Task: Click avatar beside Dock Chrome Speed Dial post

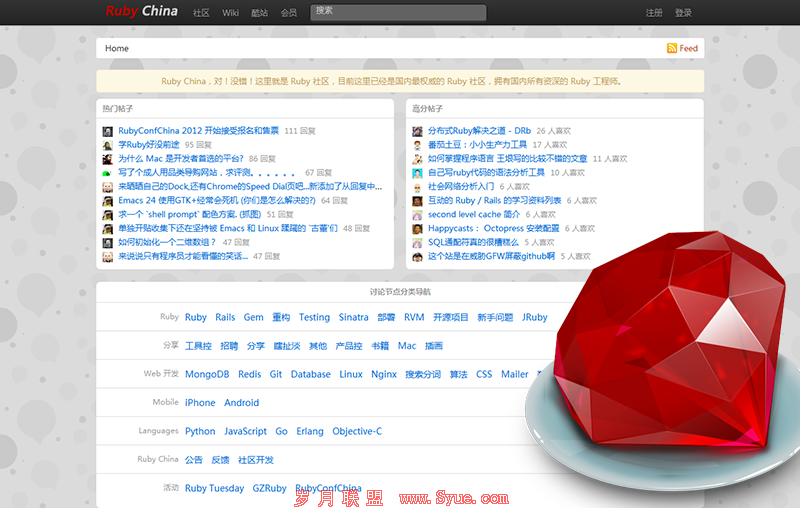Action: tap(107, 187)
